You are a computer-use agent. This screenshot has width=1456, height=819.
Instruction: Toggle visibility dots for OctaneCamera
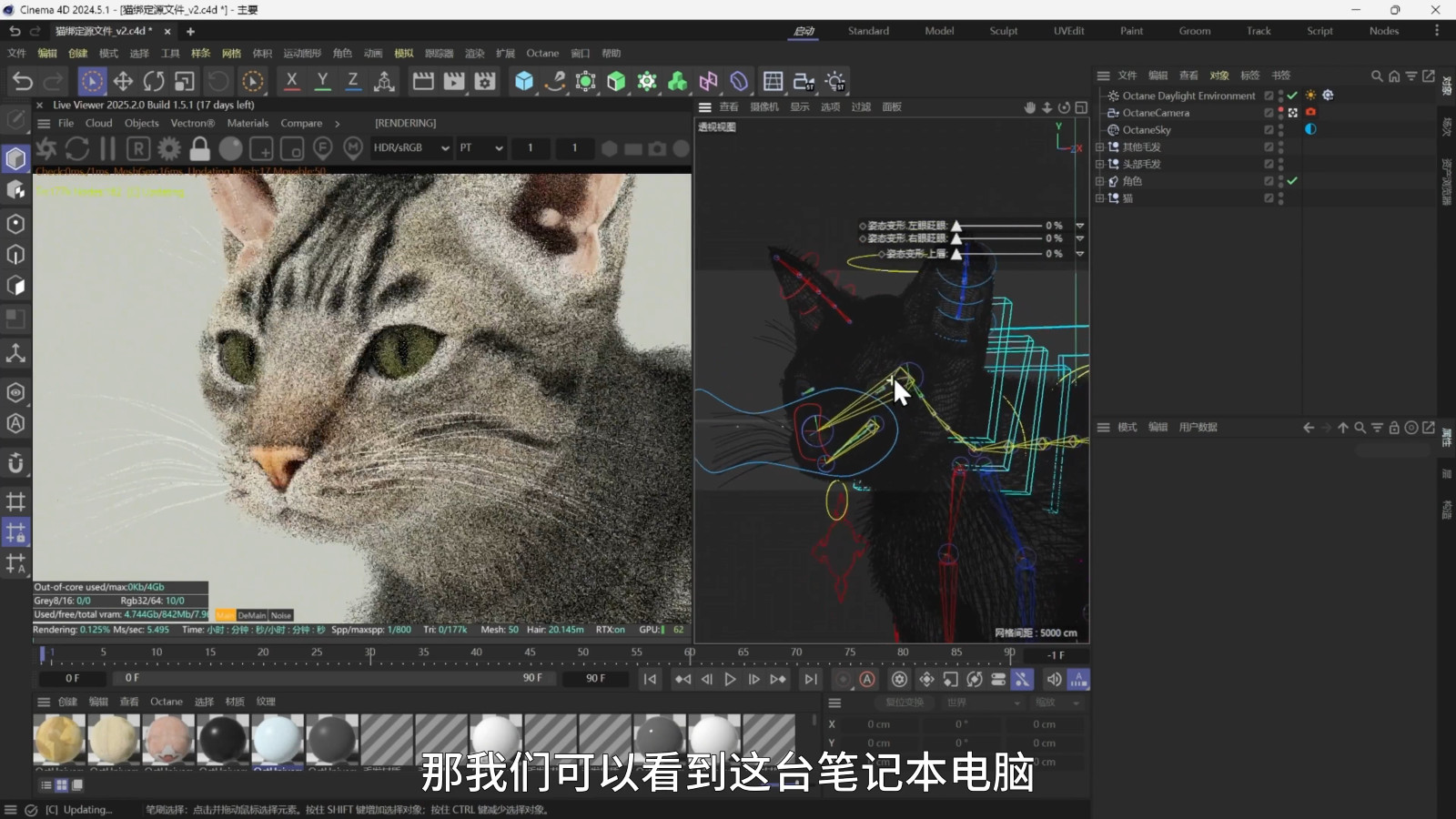(x=1281, y=113)
